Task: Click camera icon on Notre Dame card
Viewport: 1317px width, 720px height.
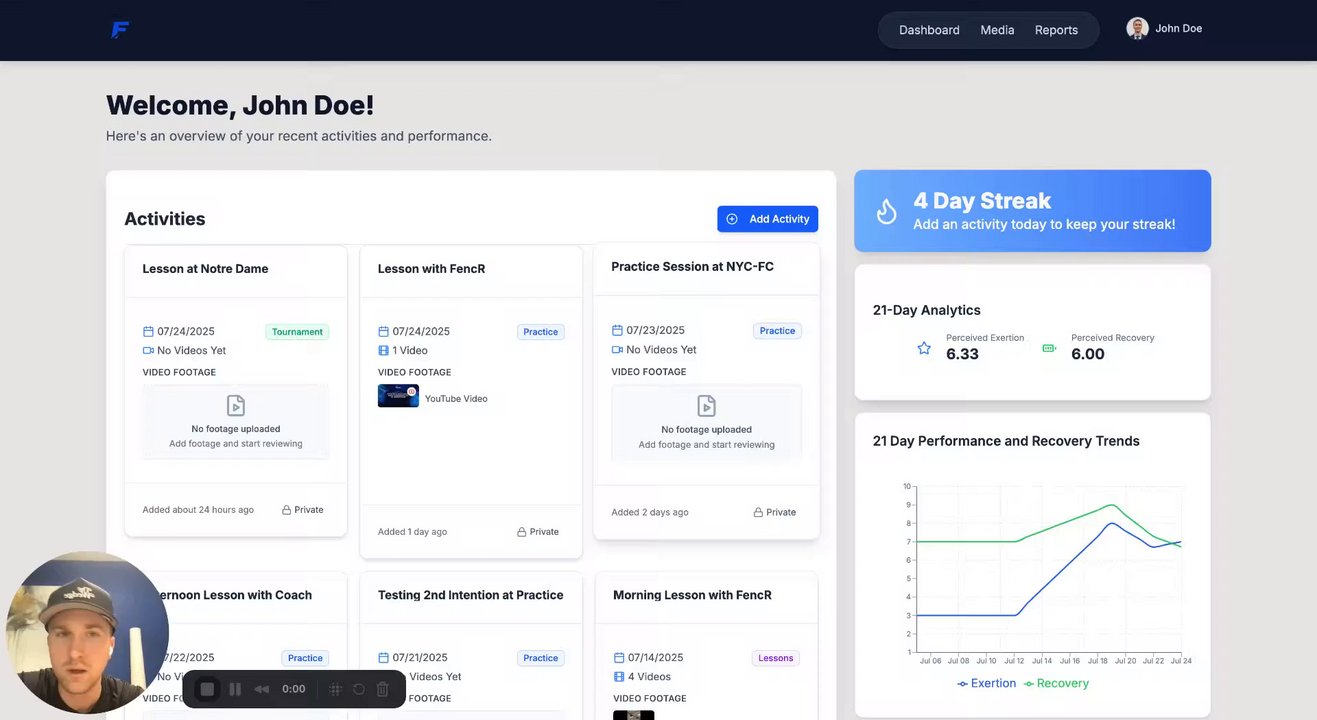Action: tap(148, 351)
